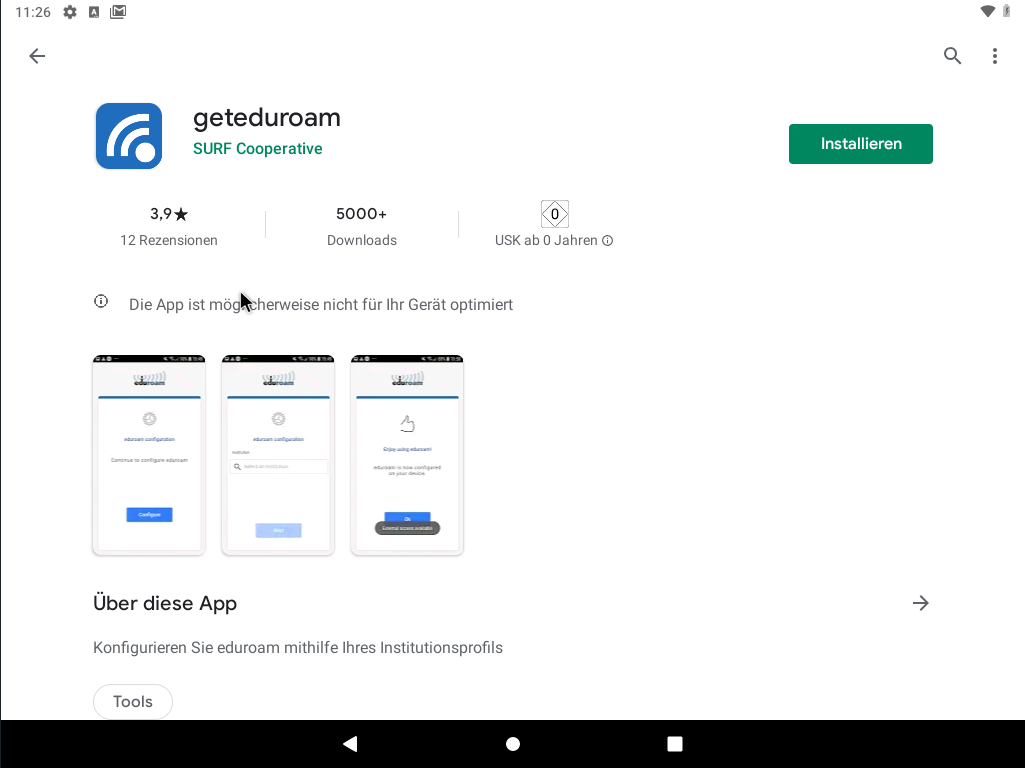Viewport: 1025px width, 768px height.
Task: Tap info icon next to optimization warning
Action: [101, 302]
